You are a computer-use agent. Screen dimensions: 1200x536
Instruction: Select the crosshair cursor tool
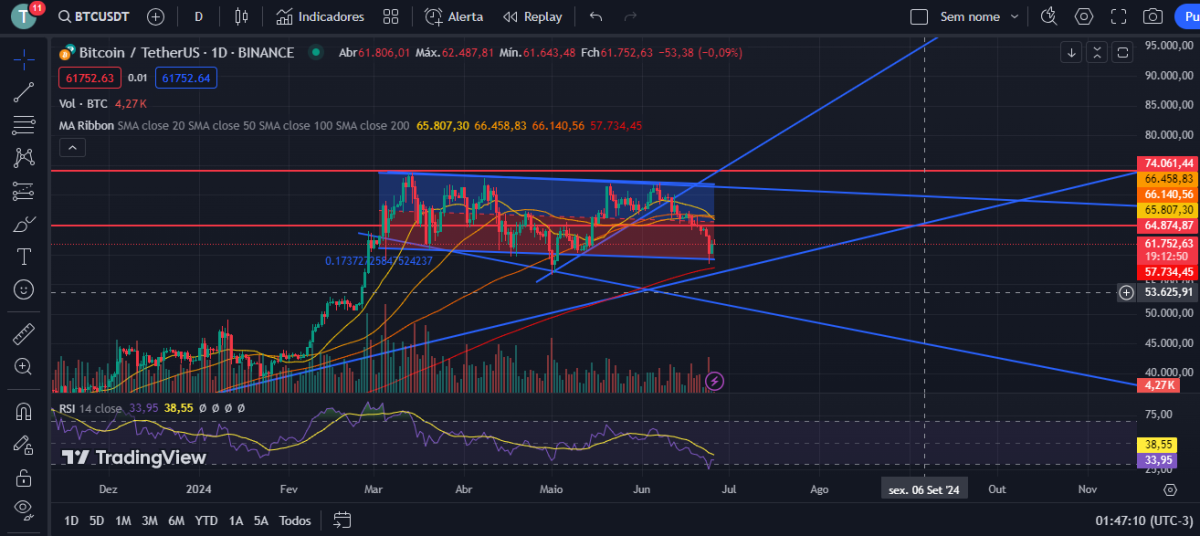click(24, 59)
